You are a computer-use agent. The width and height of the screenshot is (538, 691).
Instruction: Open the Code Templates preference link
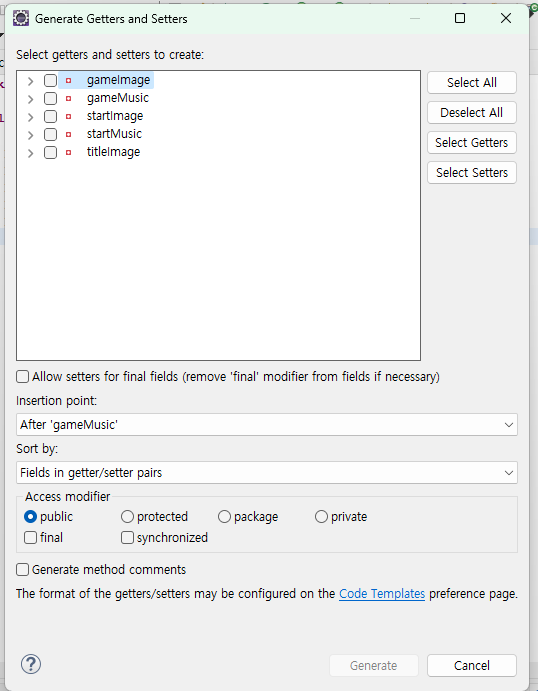382,594
